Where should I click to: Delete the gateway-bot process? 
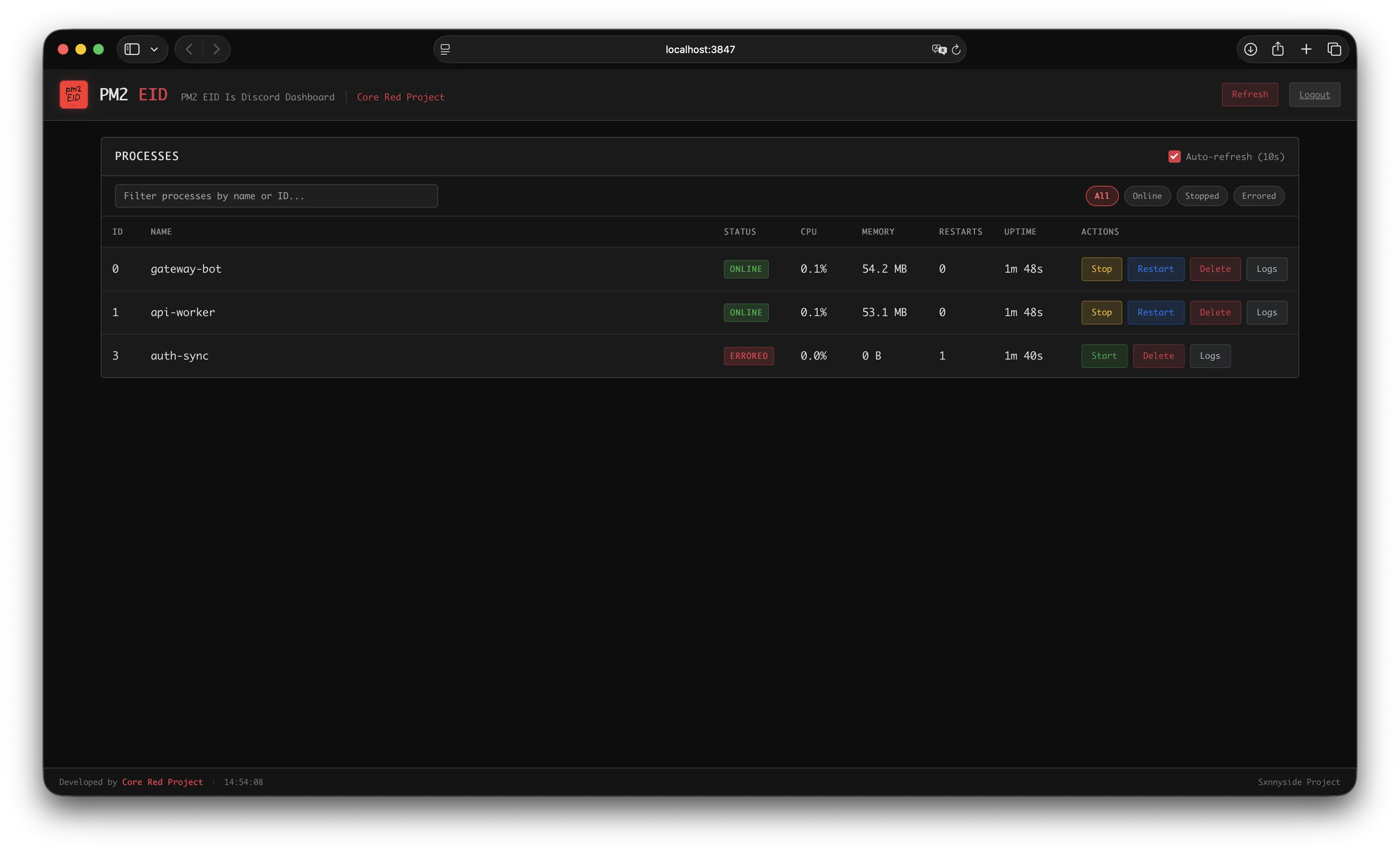[1215, 269]
